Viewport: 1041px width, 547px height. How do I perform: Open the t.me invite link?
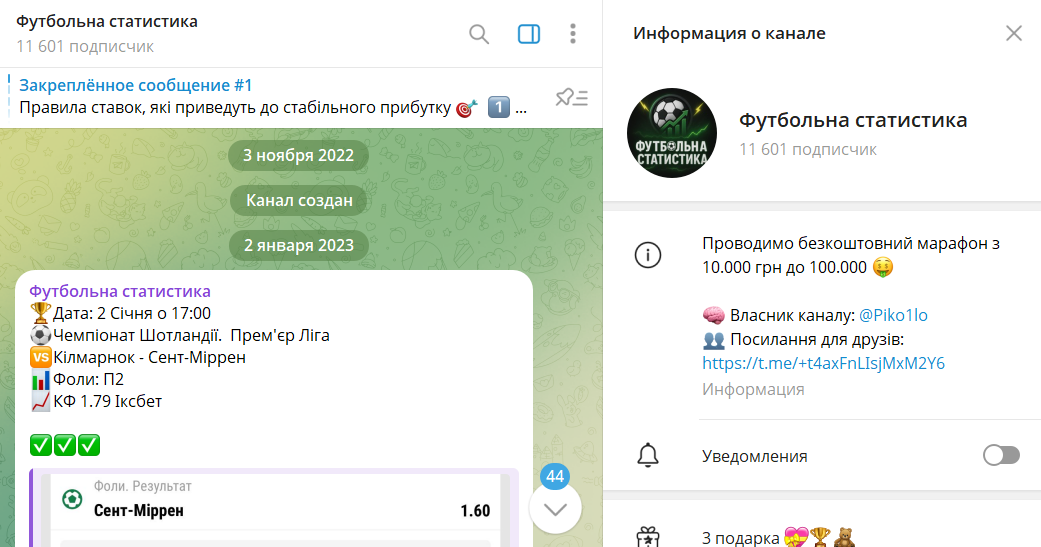823,363
